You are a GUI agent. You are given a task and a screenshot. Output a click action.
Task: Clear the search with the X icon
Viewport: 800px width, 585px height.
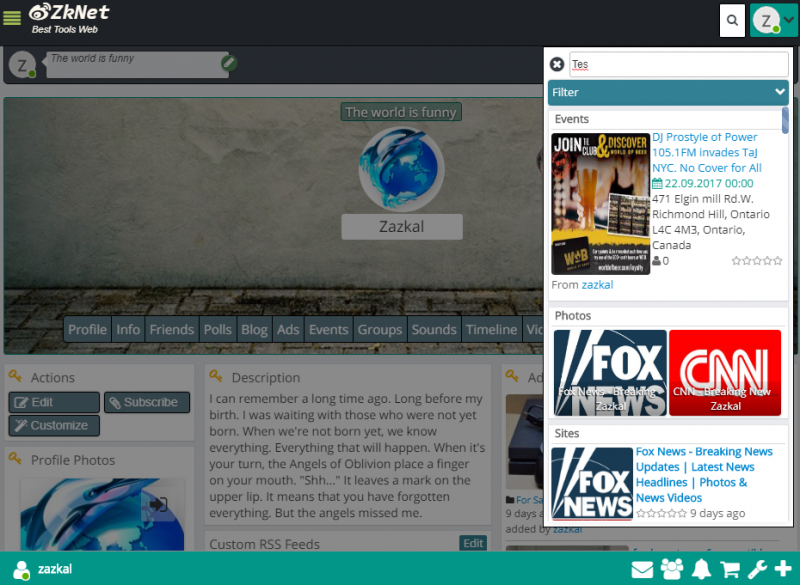(557, 64)
